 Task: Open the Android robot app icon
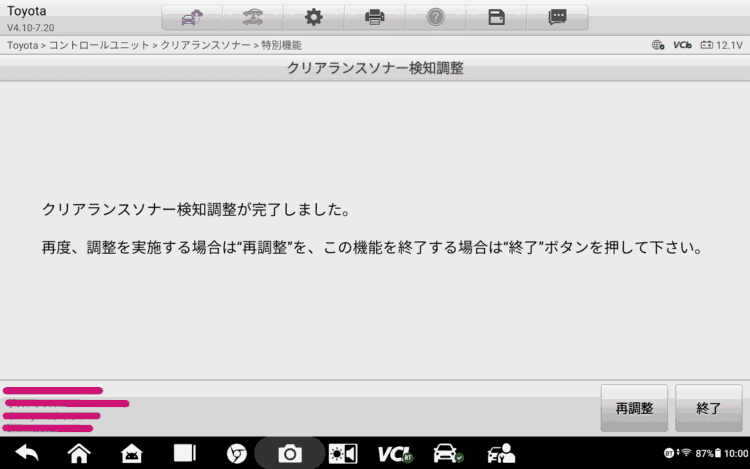click(132, 453)
